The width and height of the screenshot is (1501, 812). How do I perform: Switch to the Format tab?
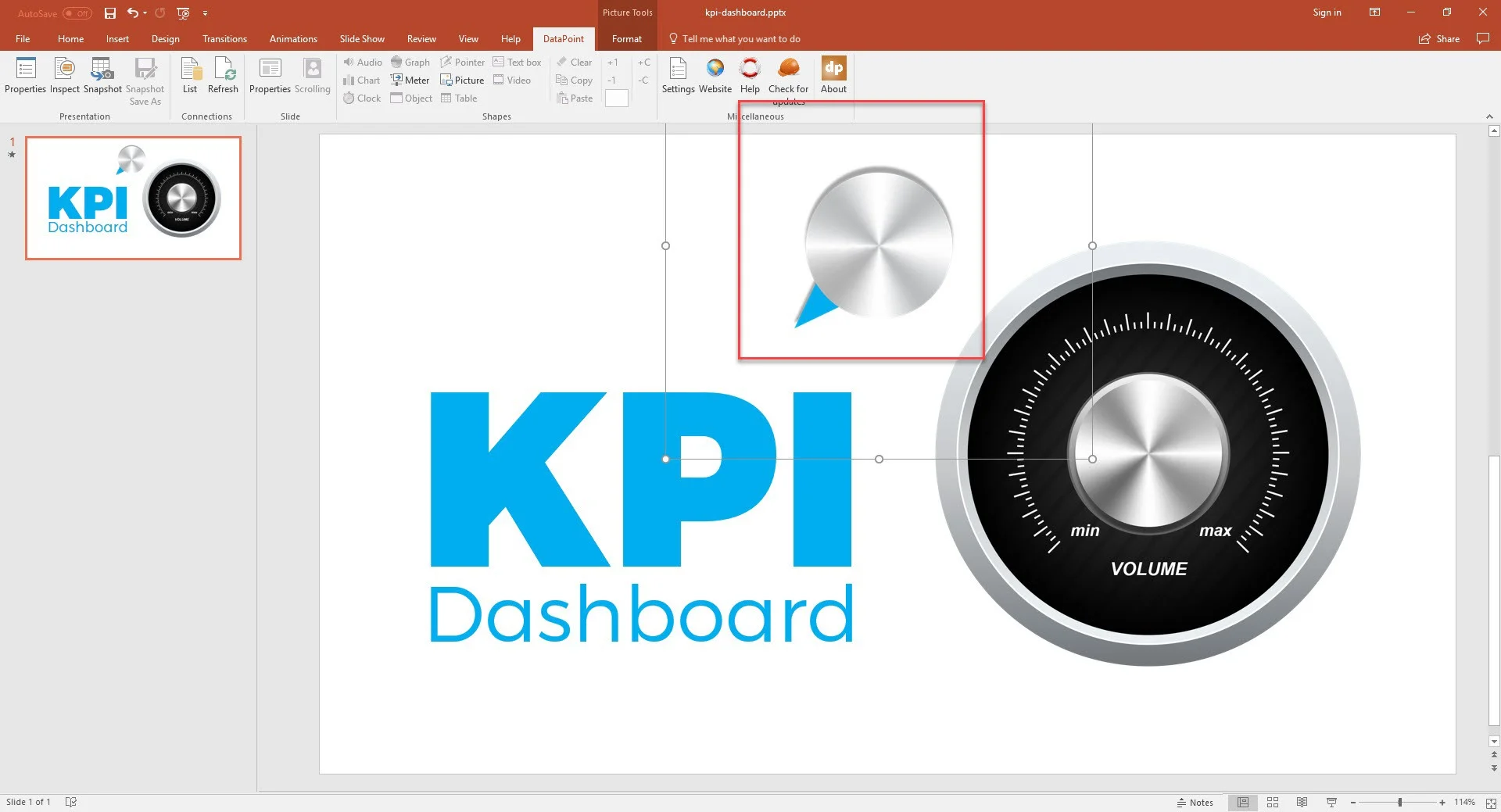(x=626, y=39)
